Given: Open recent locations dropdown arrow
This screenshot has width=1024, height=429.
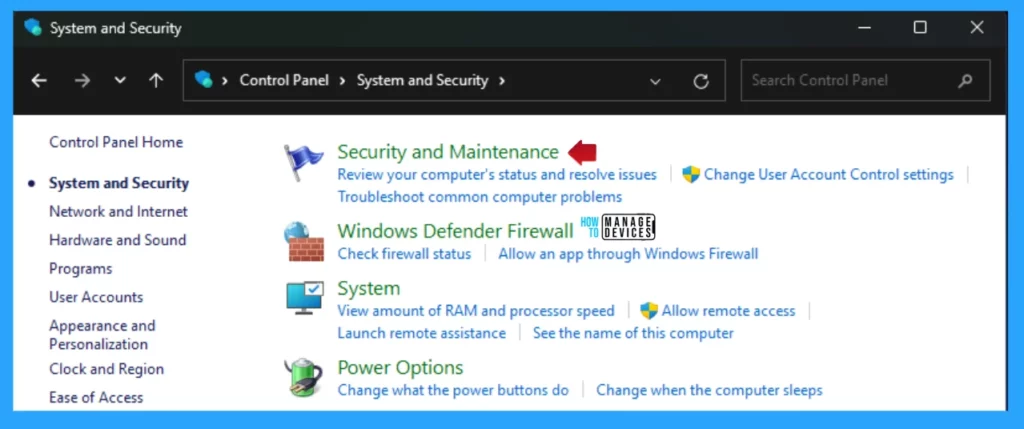Looking at the screenshot, I should point(120,81).
